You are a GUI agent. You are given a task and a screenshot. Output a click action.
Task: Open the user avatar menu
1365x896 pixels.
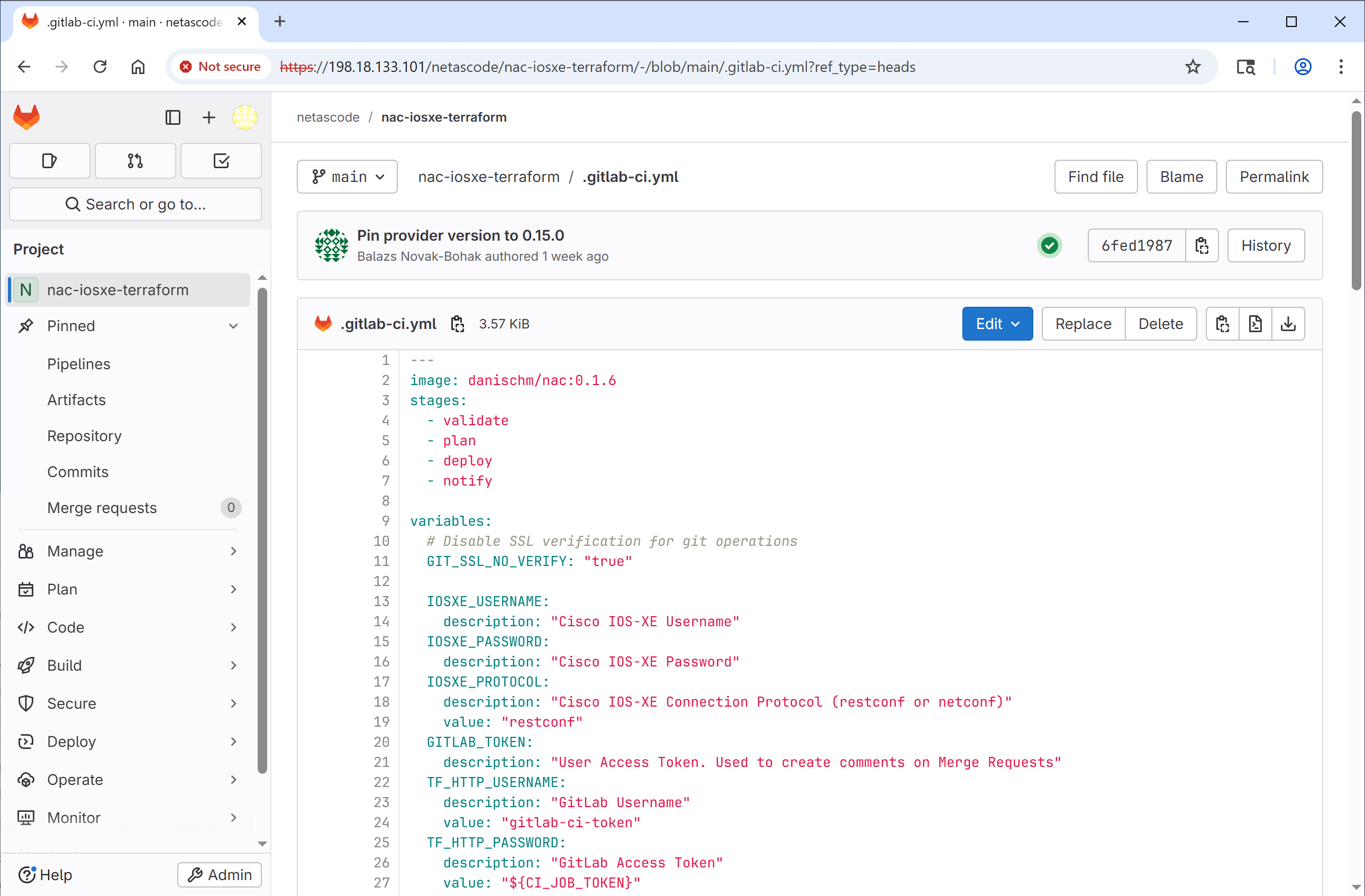(244, 117)
